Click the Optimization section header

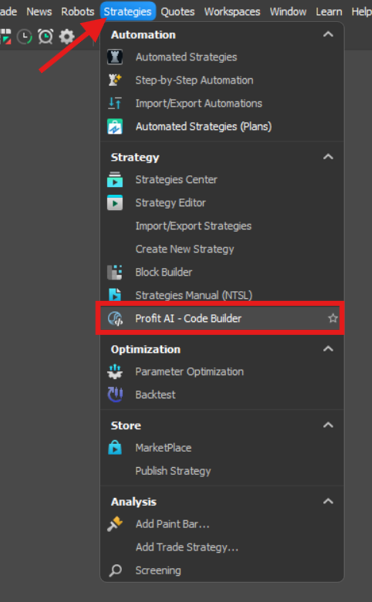pyautogui.click(x=145, y=349)
